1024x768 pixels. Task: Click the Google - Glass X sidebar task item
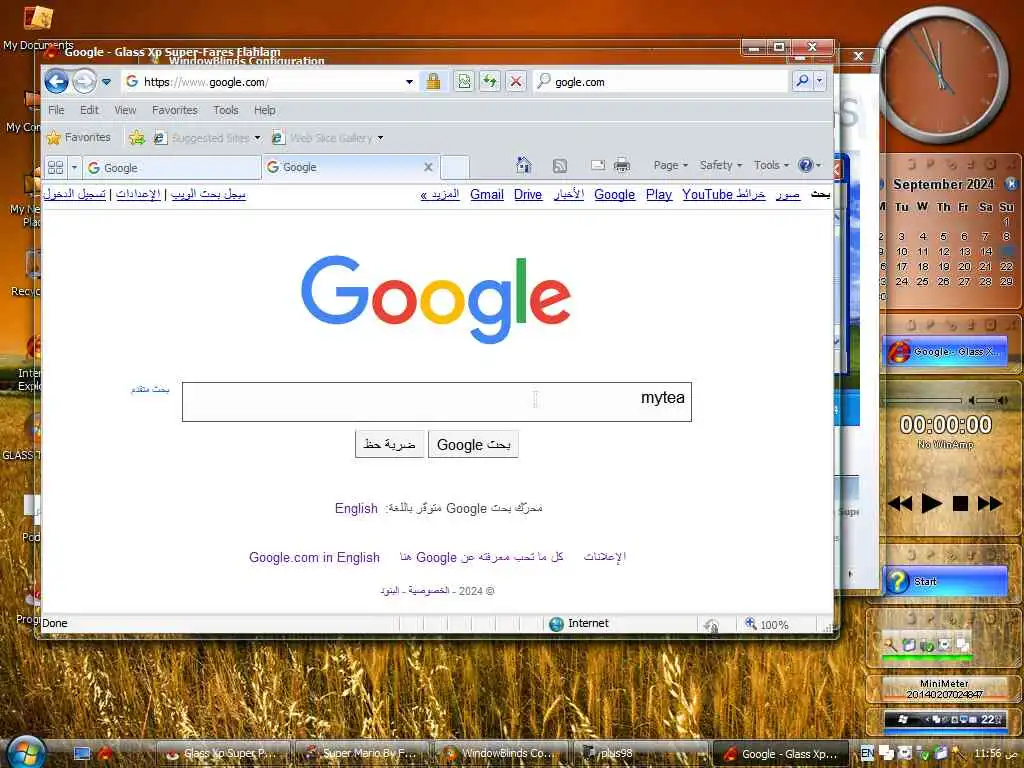(945, 351)
